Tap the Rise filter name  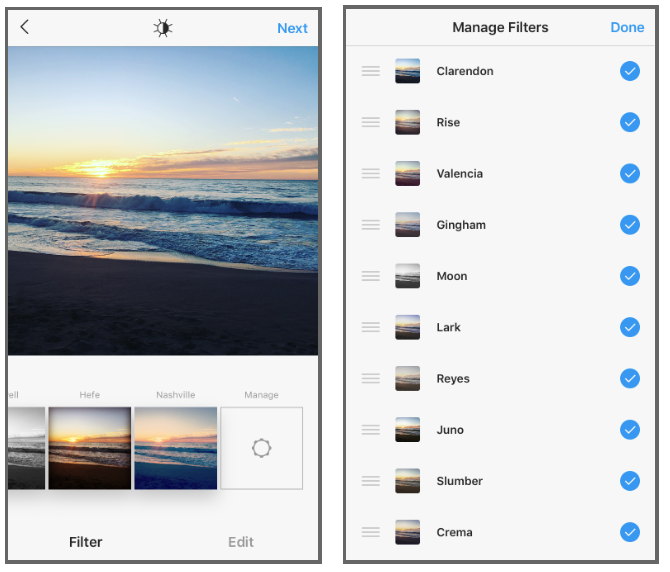tap(448, 122)
